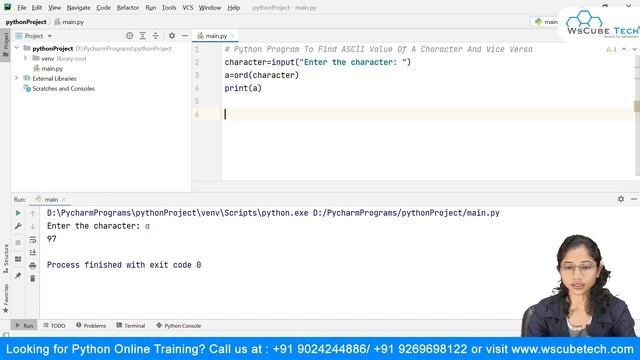Open the View menu

[54, 8]
